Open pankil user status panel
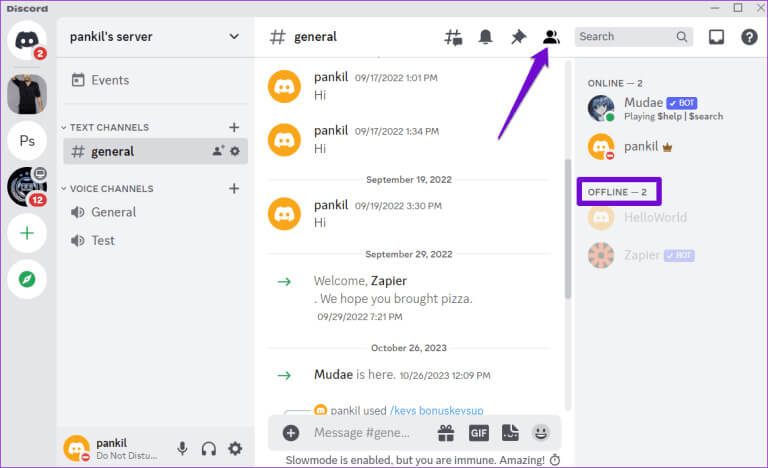 [x=113, y=448]
